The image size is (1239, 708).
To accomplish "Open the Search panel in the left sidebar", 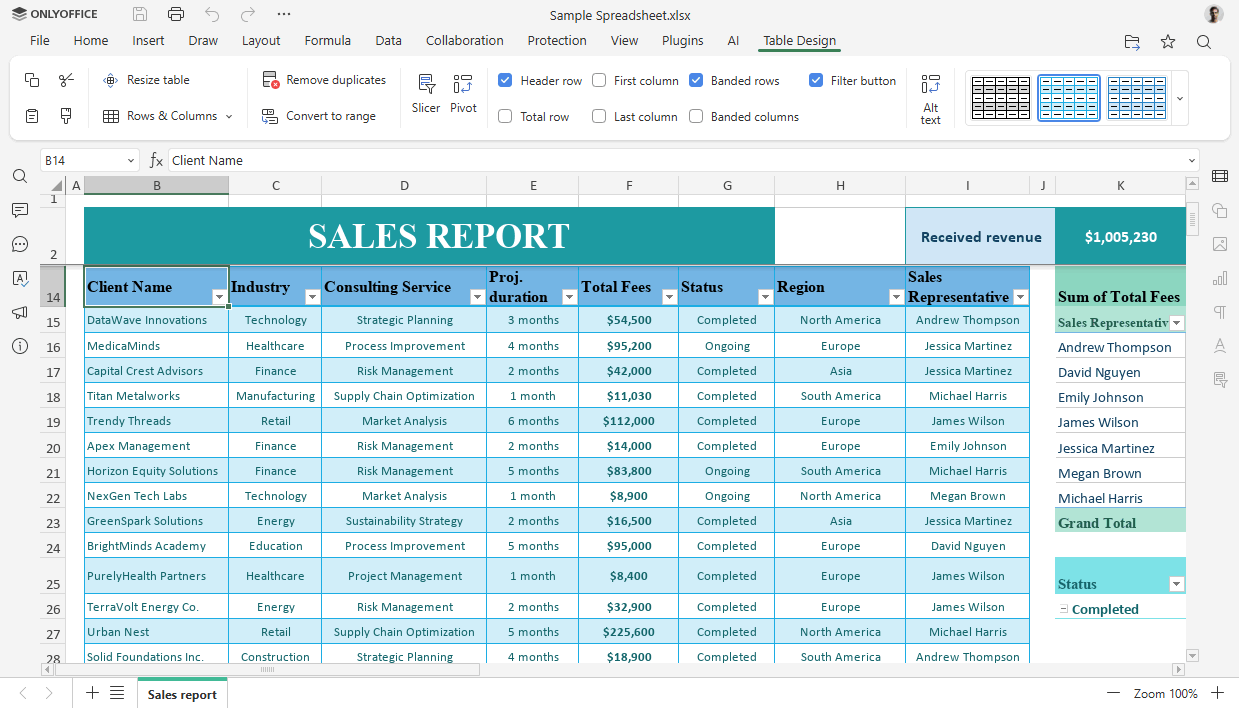I will (19, 176).
